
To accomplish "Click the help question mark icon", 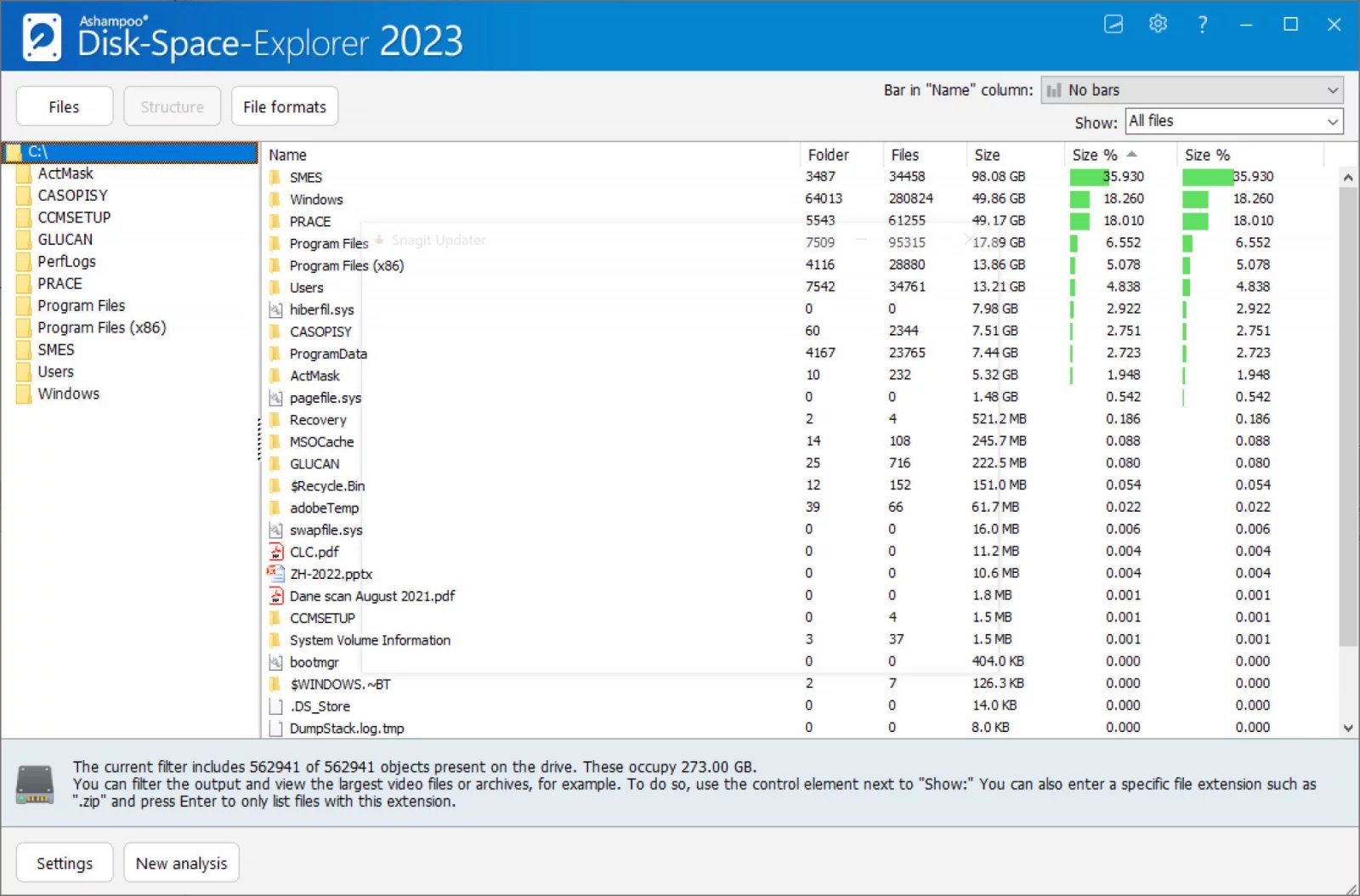I will (x=1202, y=25).
